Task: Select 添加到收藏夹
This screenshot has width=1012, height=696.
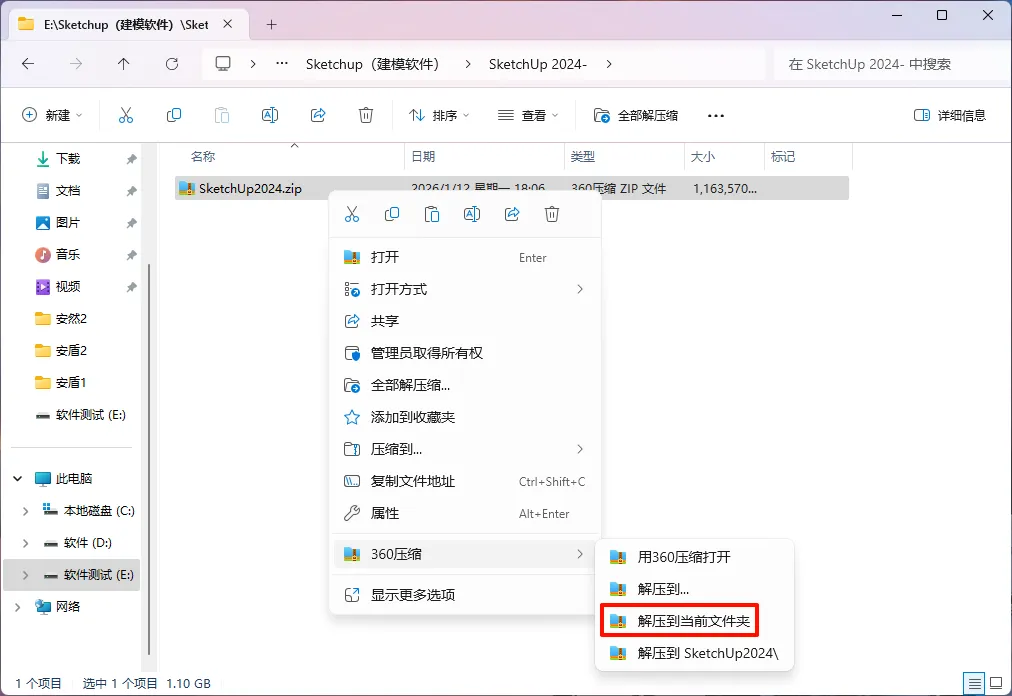Action: pyautogui.click(x=465, y=417)
